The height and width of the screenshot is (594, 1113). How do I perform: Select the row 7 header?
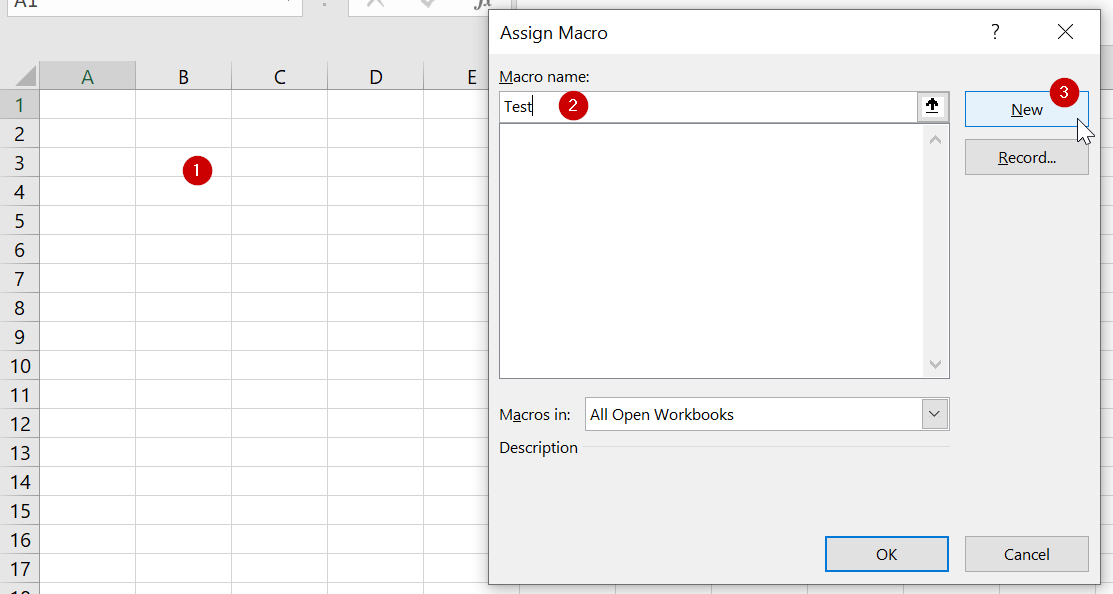point(20,278)
